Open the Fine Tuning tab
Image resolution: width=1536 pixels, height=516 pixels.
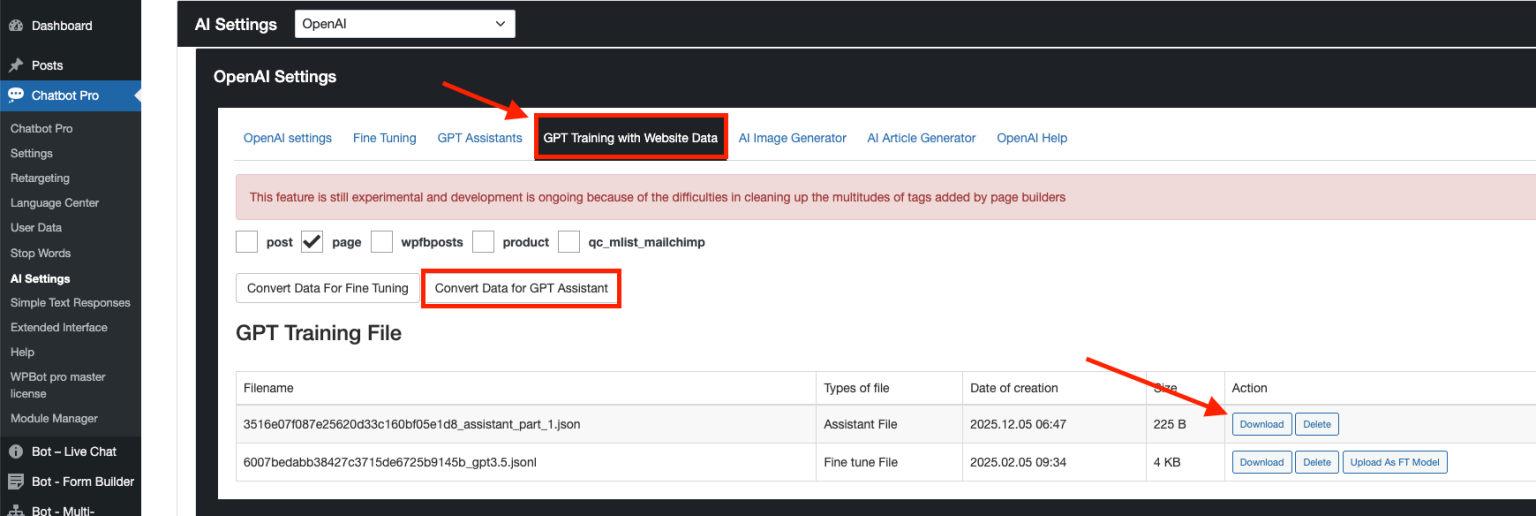(385, 138)
